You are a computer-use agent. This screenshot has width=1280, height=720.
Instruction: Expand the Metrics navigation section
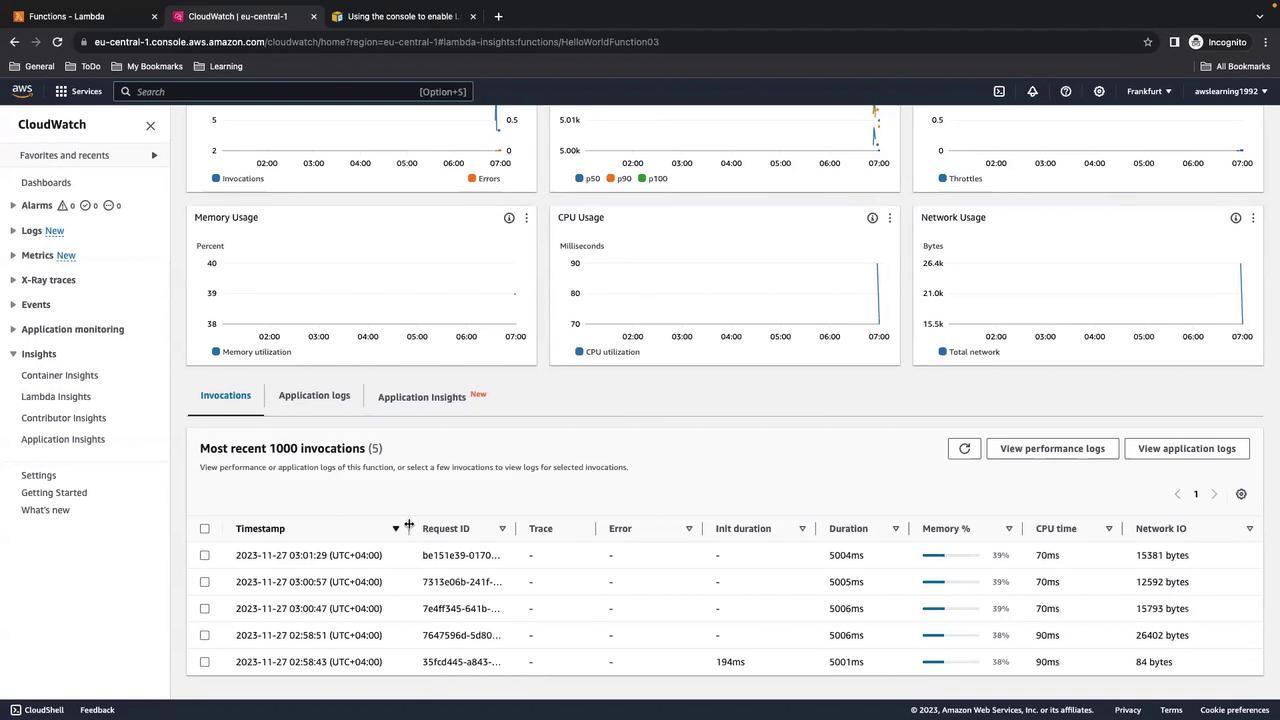pyautogui.click(x=13, y=255)
